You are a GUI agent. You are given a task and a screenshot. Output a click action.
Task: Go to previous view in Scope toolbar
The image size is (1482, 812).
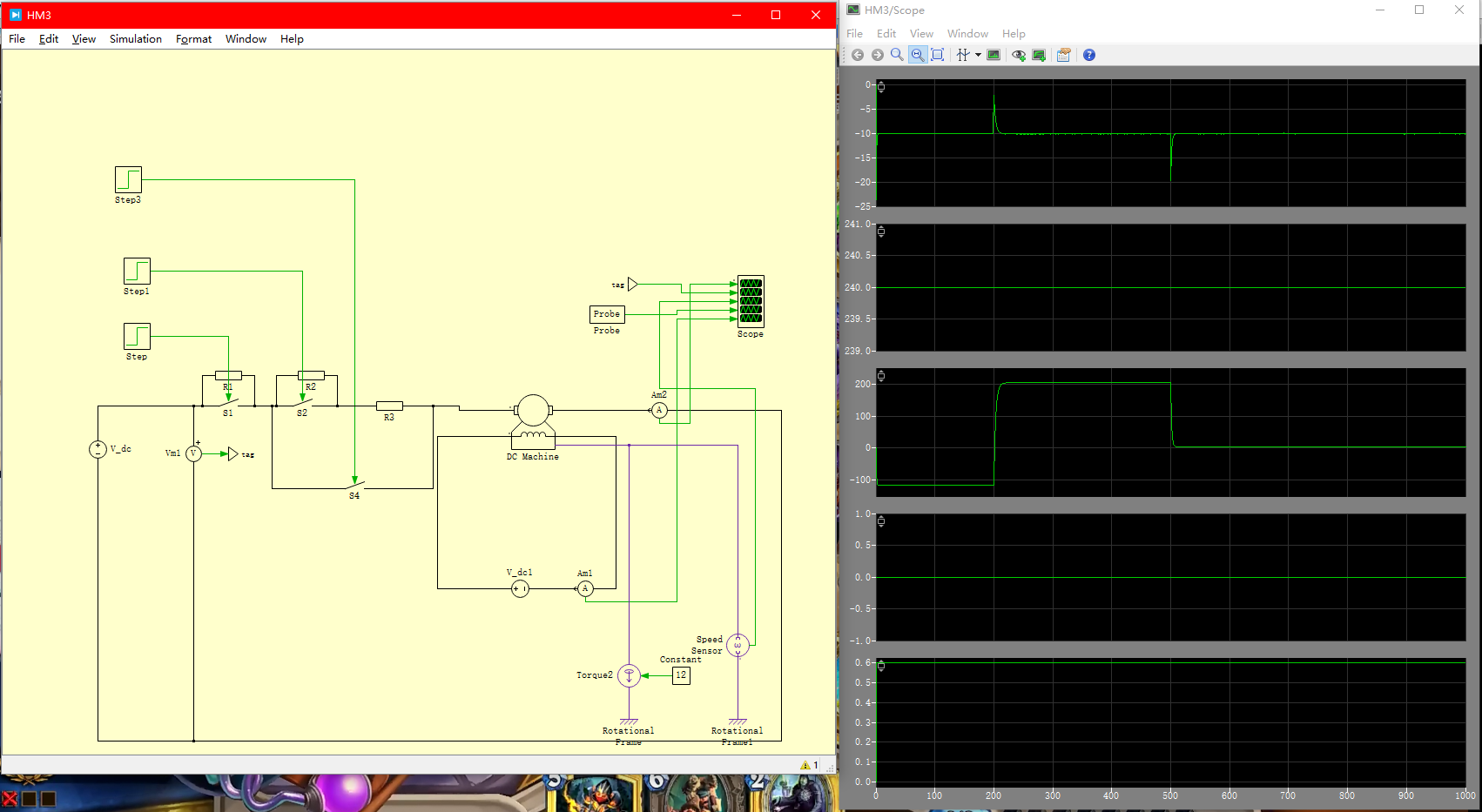(858, 55)
